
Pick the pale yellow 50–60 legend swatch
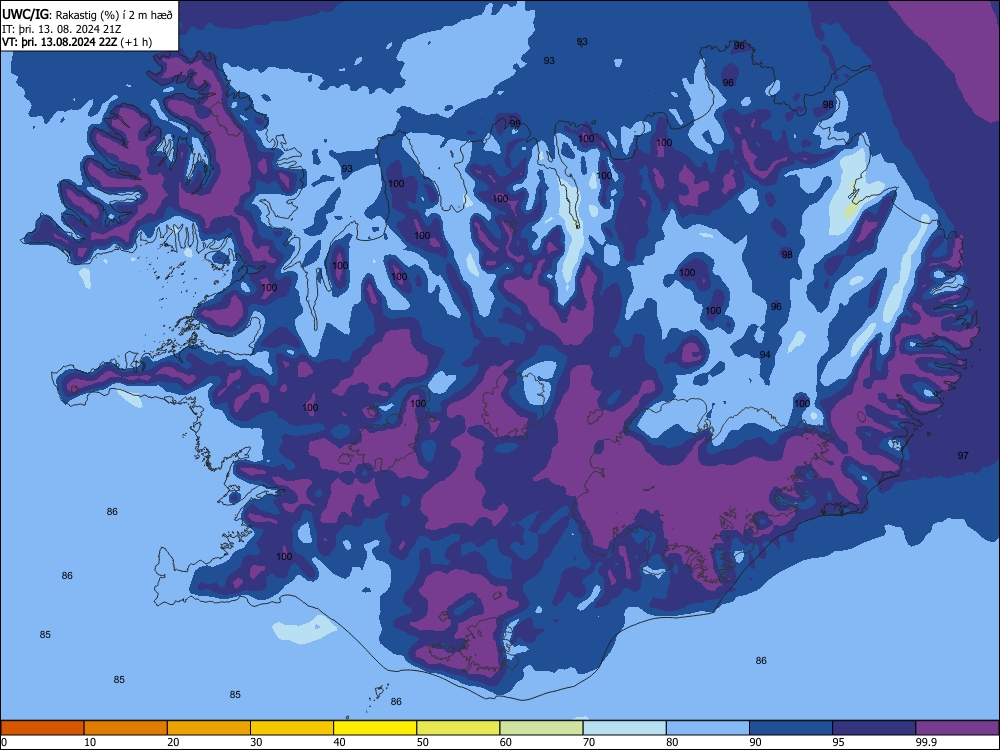coord(458,728)
